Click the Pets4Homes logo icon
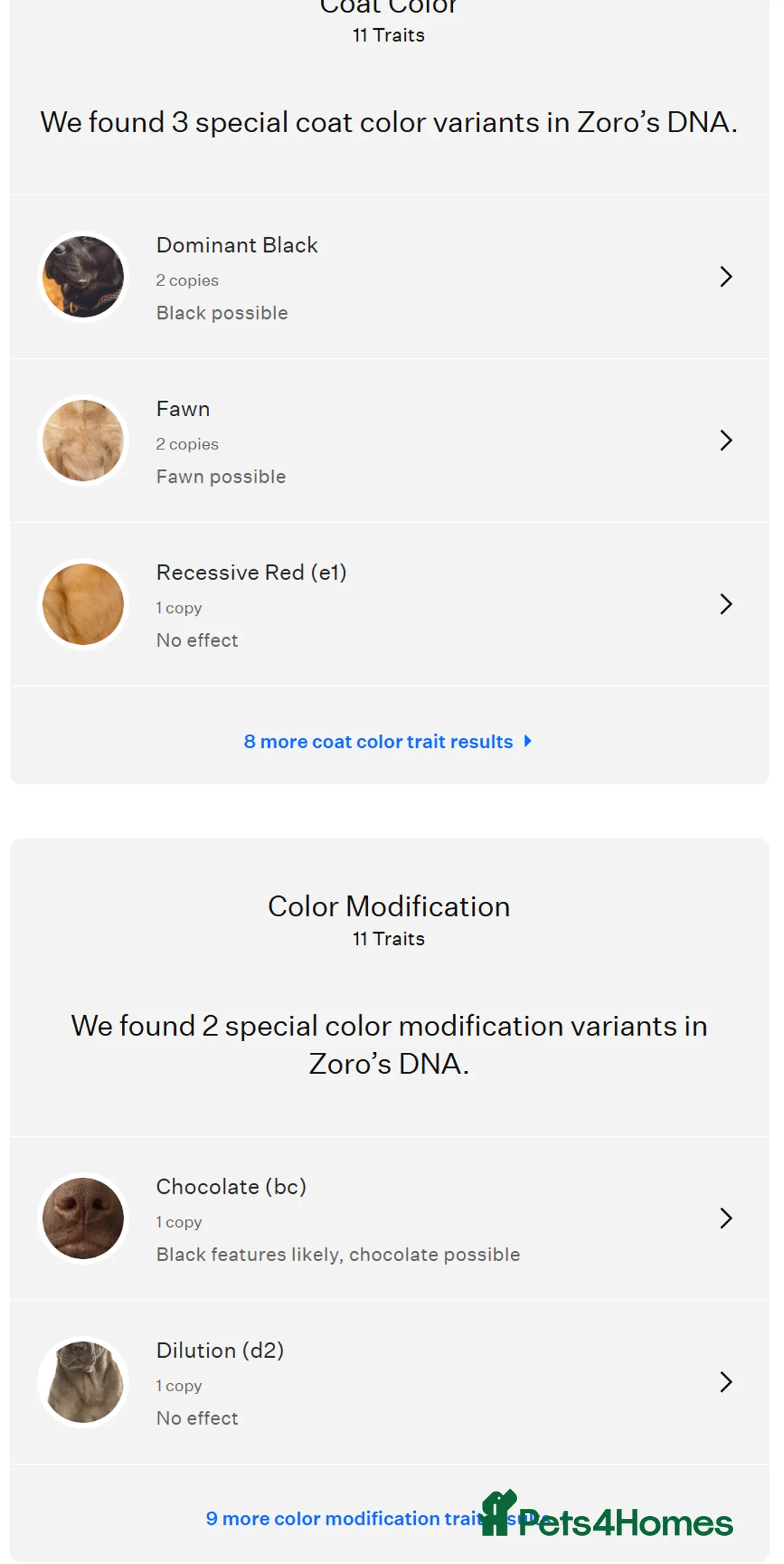784x1564 pixels. (x=499, y=1513)
